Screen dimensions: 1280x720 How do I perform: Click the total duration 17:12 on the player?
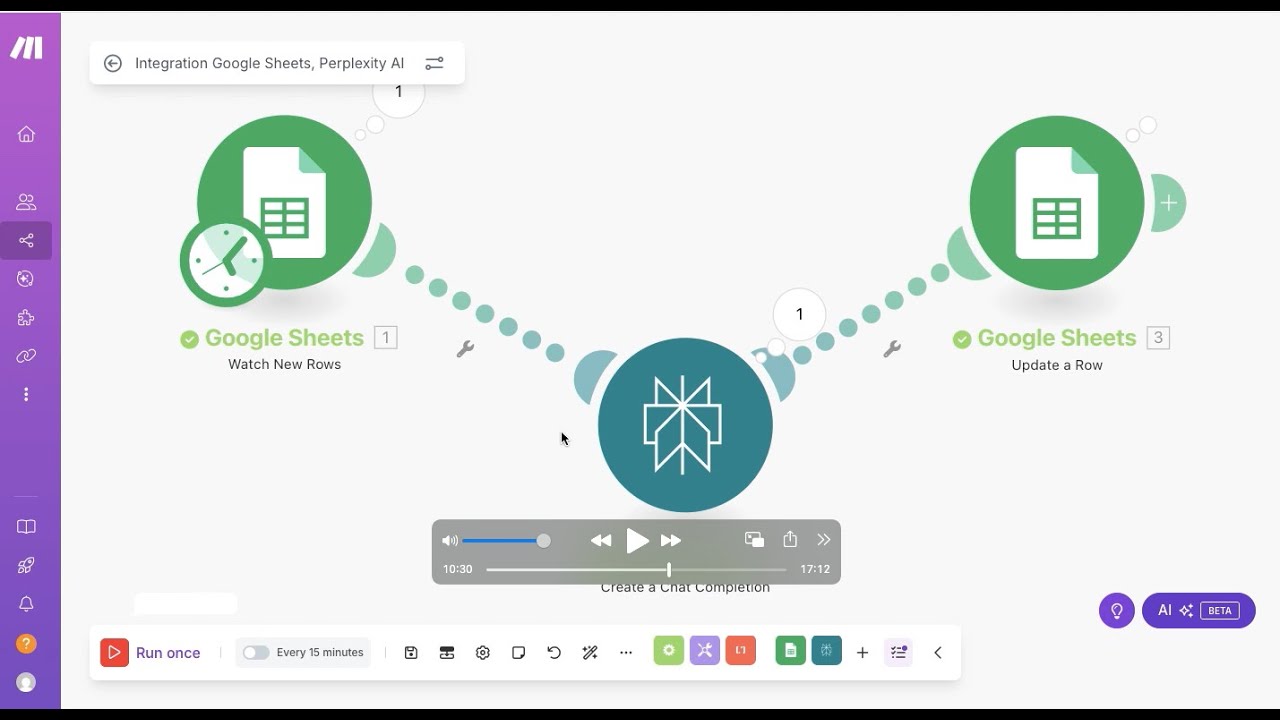coord(815,569)
